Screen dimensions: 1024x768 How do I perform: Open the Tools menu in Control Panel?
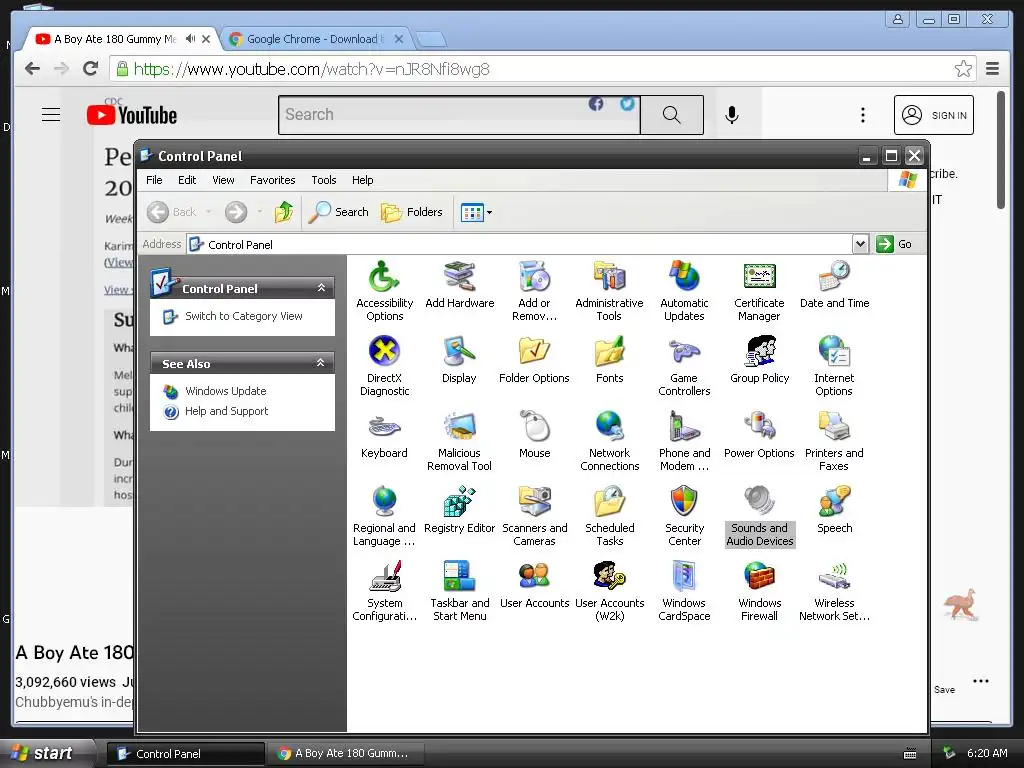[x=323, y=180]
